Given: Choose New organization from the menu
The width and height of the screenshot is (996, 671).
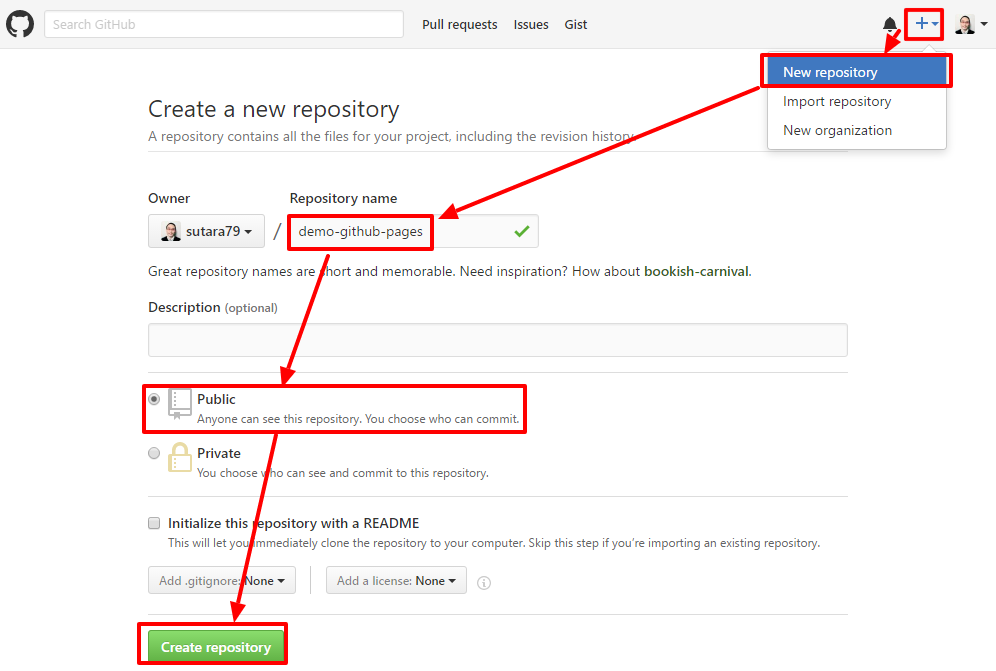Looking at the screenshot, I should [x=856, y=130].
